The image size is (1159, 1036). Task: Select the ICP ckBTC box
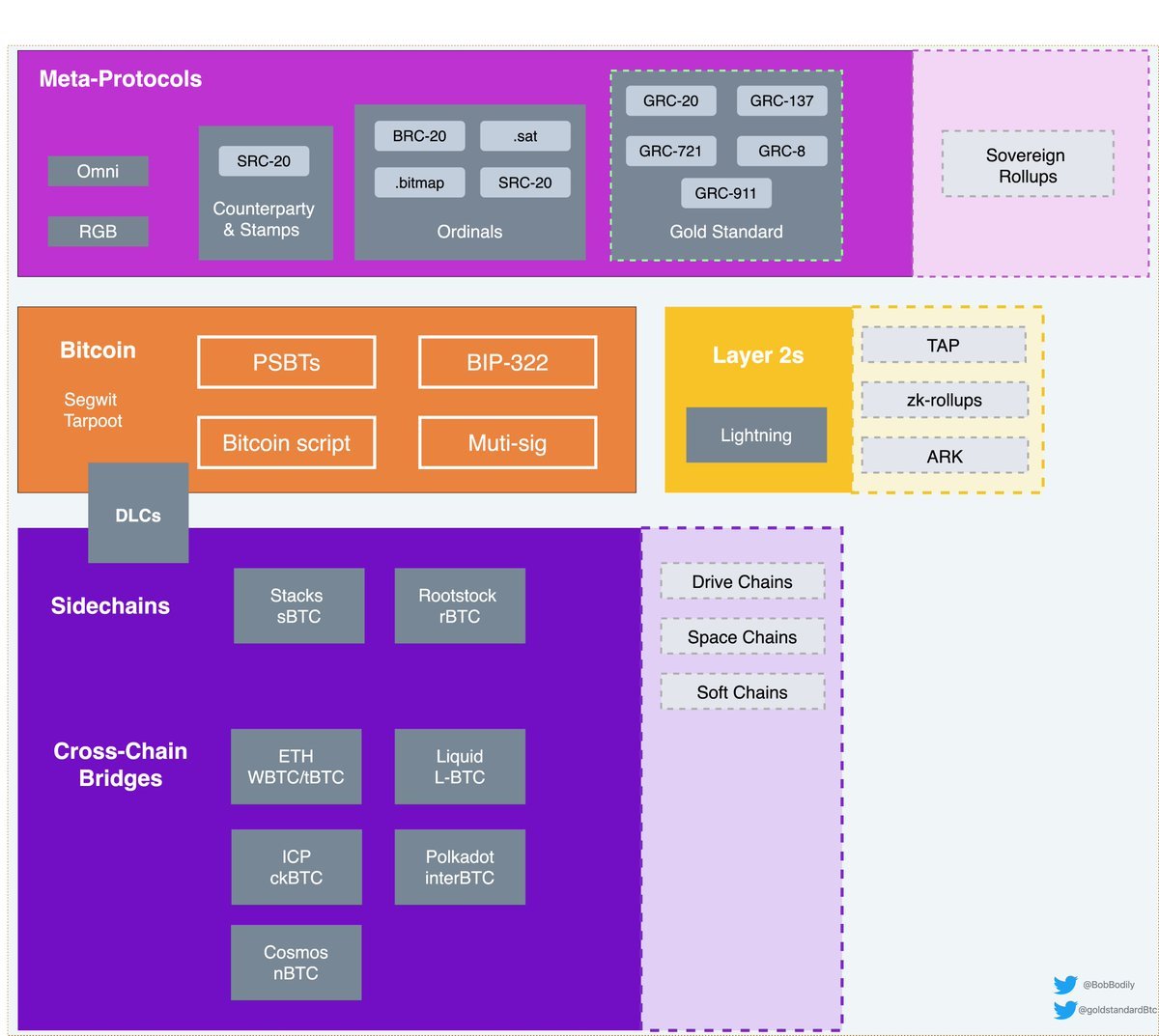(x=296, y=867)
